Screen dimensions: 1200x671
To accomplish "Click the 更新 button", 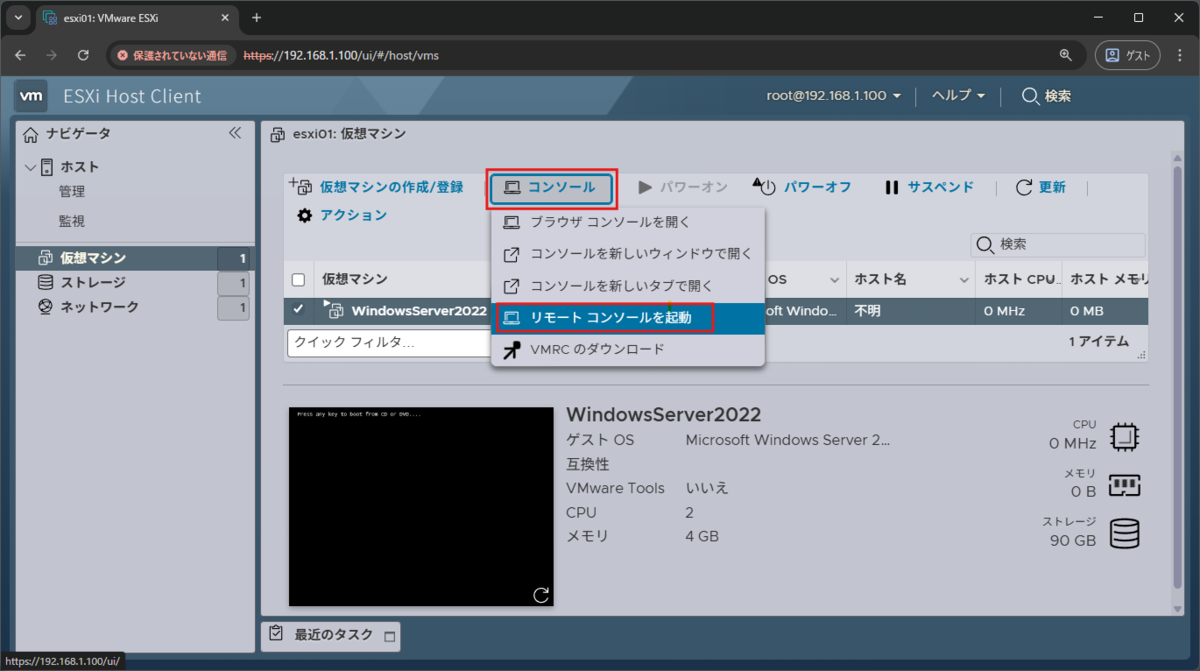I will pos(1040,187).
